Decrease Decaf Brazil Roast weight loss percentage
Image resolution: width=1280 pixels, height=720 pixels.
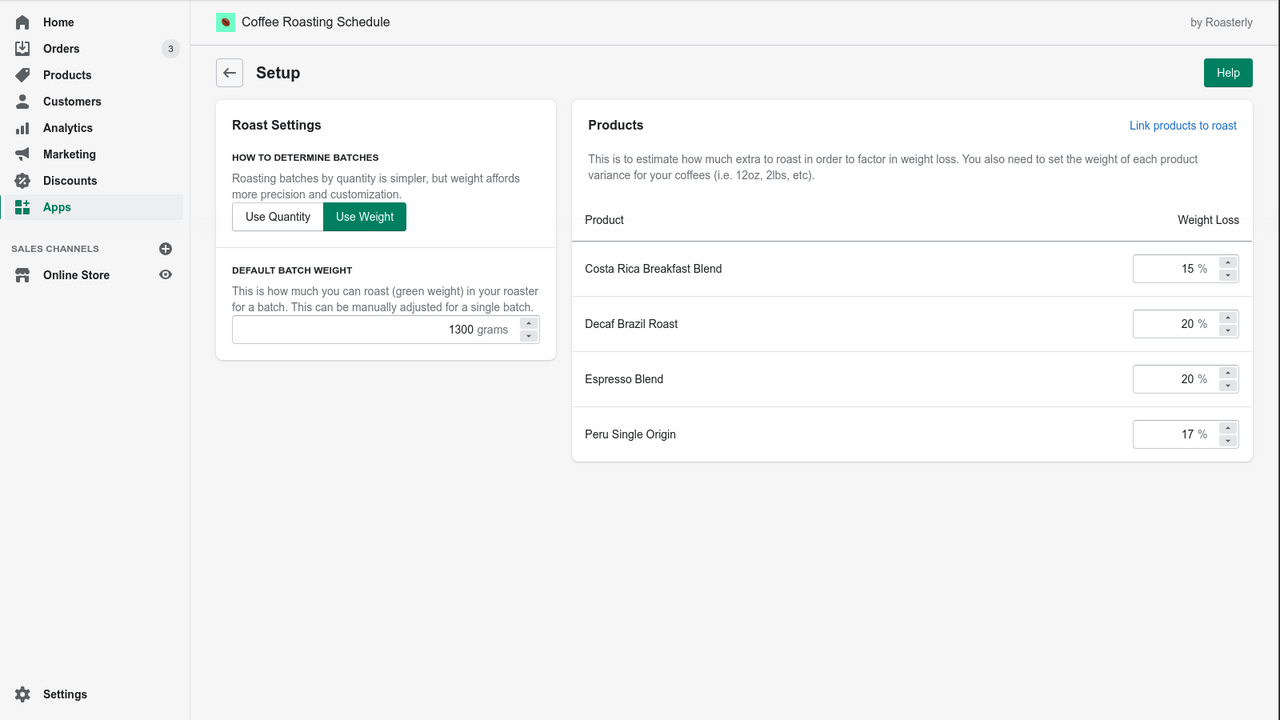tap(1228, 329)
